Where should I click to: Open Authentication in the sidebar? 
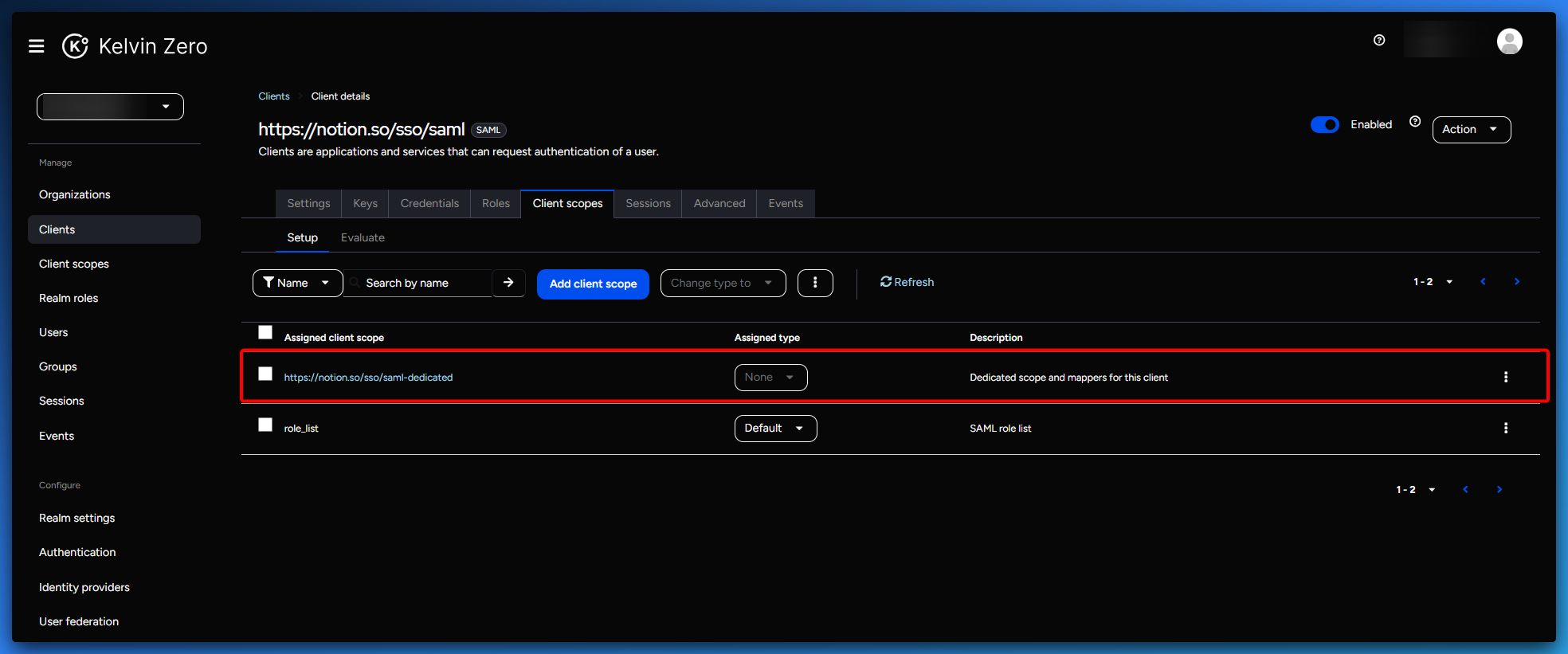click(x=114, y=552)
